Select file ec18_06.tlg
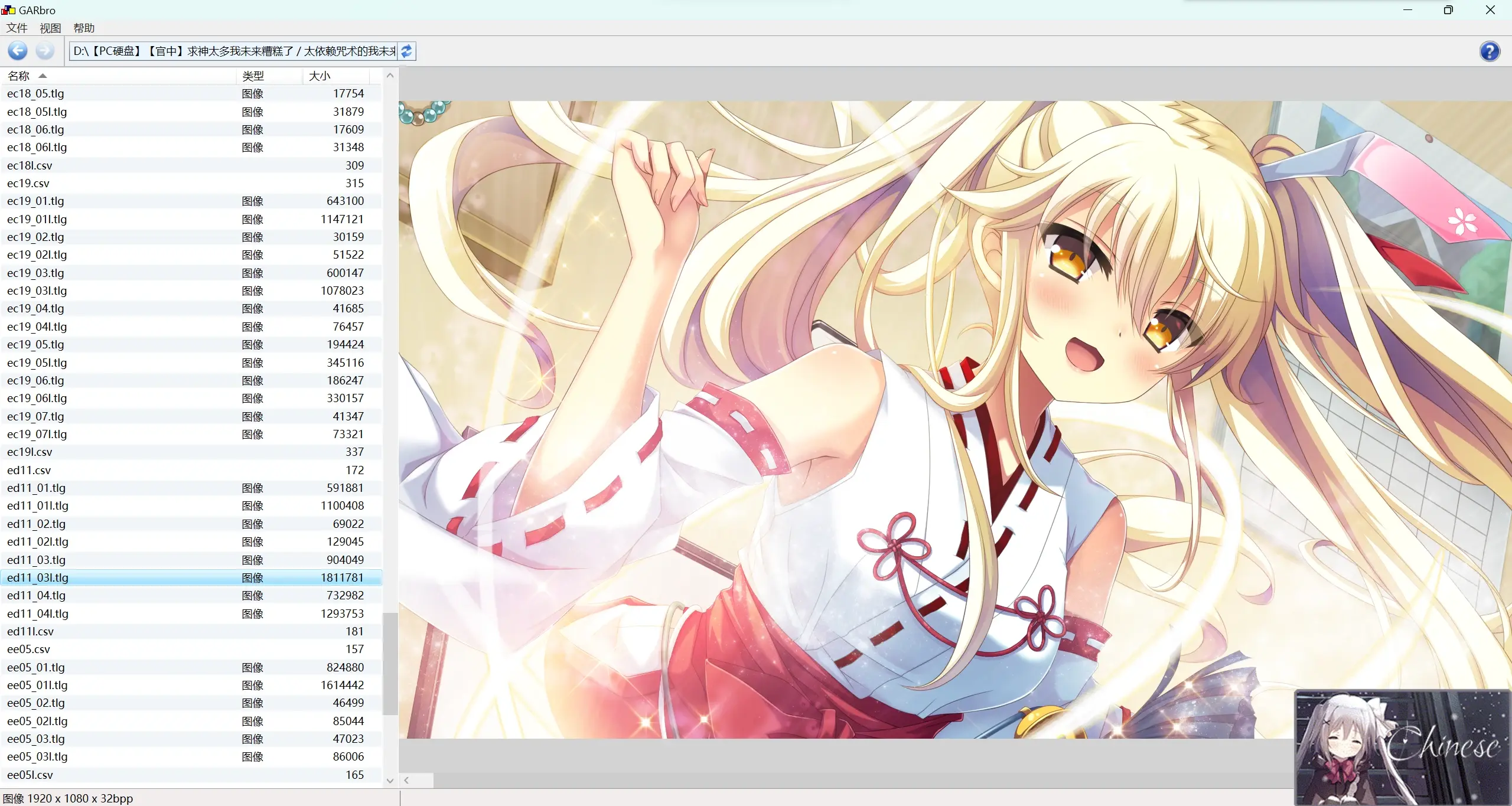This screenshot has width=1512, height=806. (x=191, y=129)
